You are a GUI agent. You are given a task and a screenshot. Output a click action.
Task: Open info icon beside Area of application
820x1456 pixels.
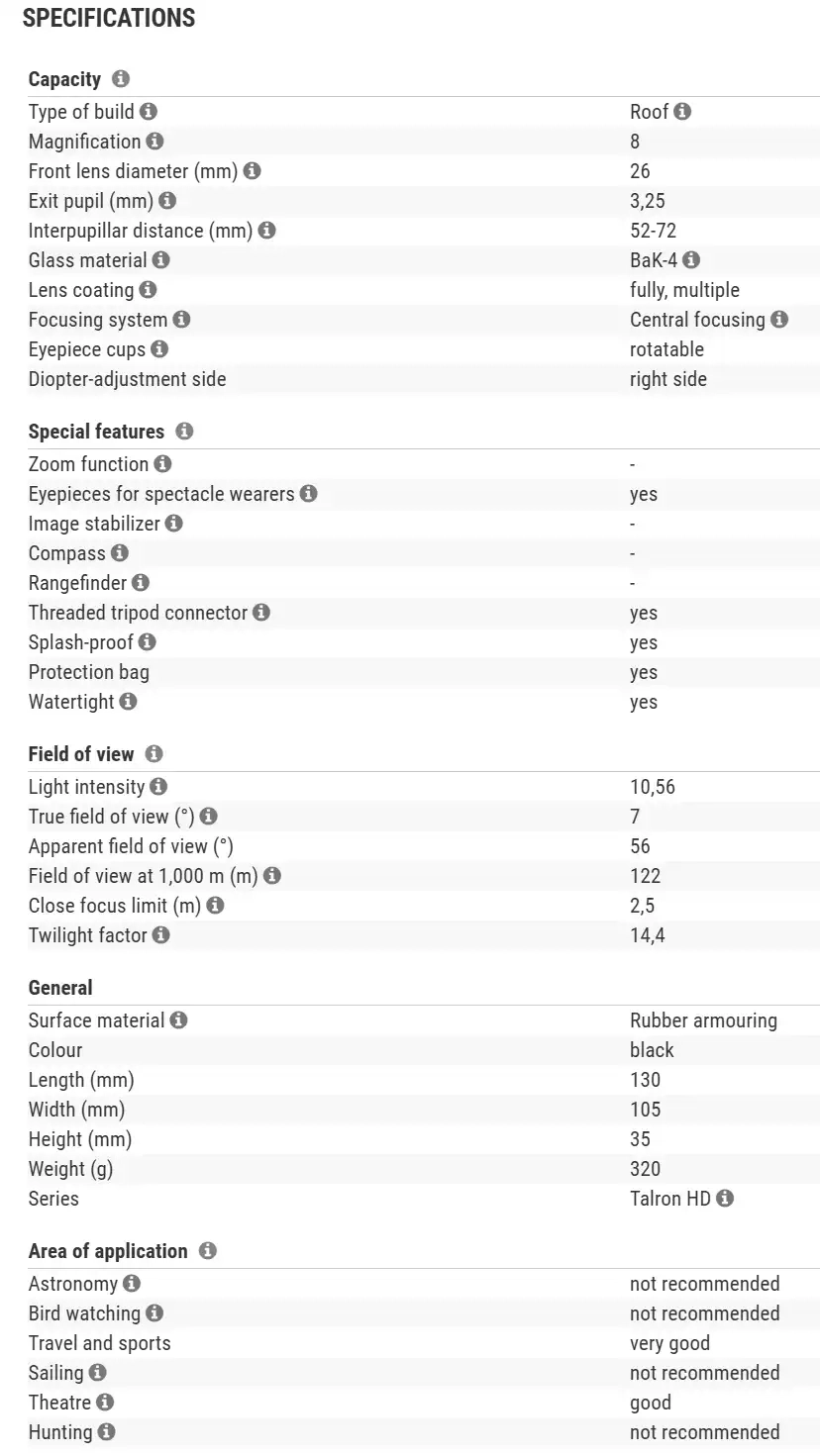coord(207,1251)
